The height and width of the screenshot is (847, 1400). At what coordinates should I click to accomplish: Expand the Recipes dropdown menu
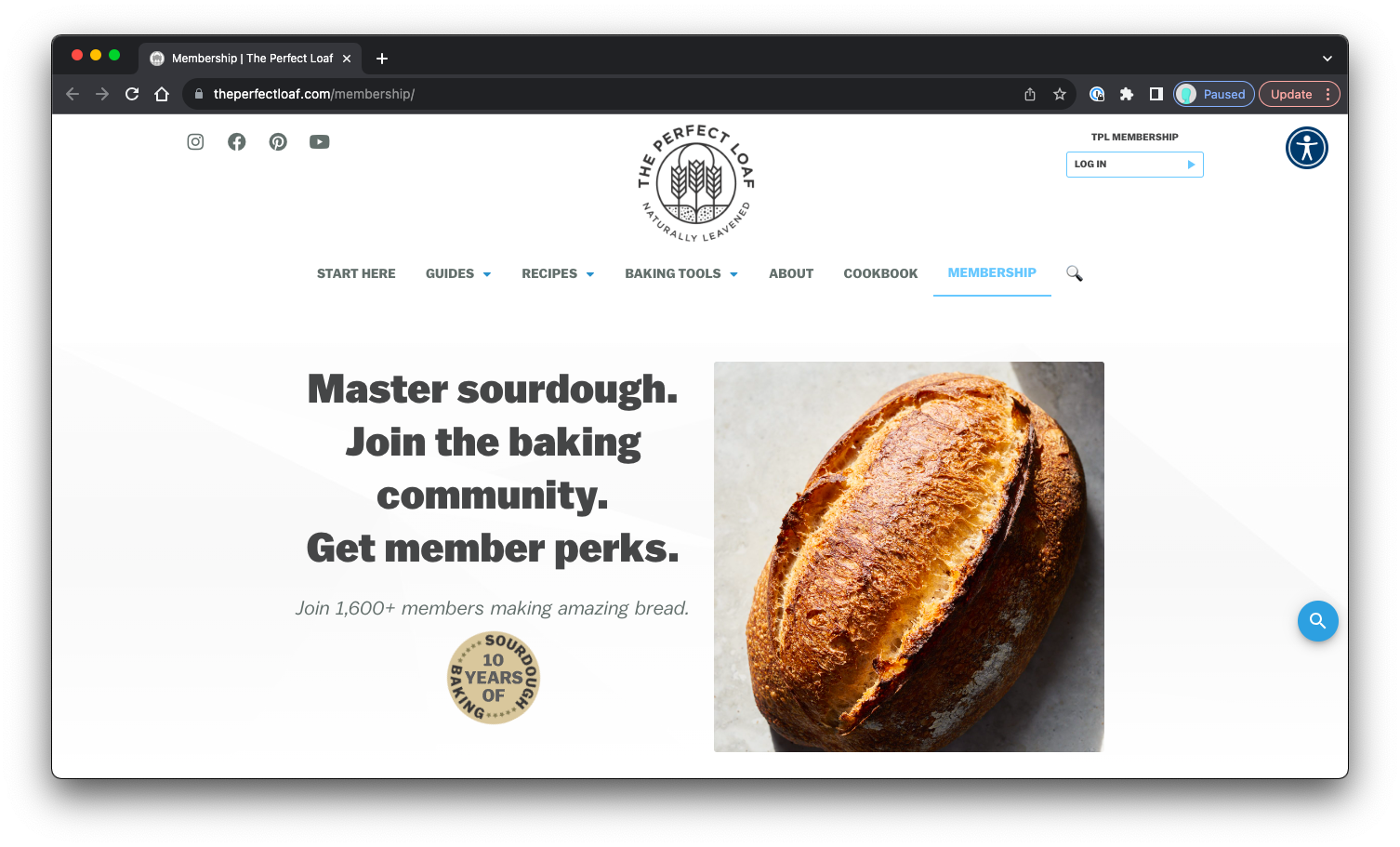point(558,273)
